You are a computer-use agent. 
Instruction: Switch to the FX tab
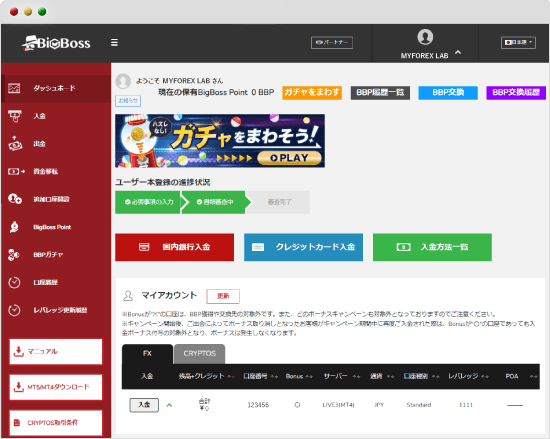(147, 354)
